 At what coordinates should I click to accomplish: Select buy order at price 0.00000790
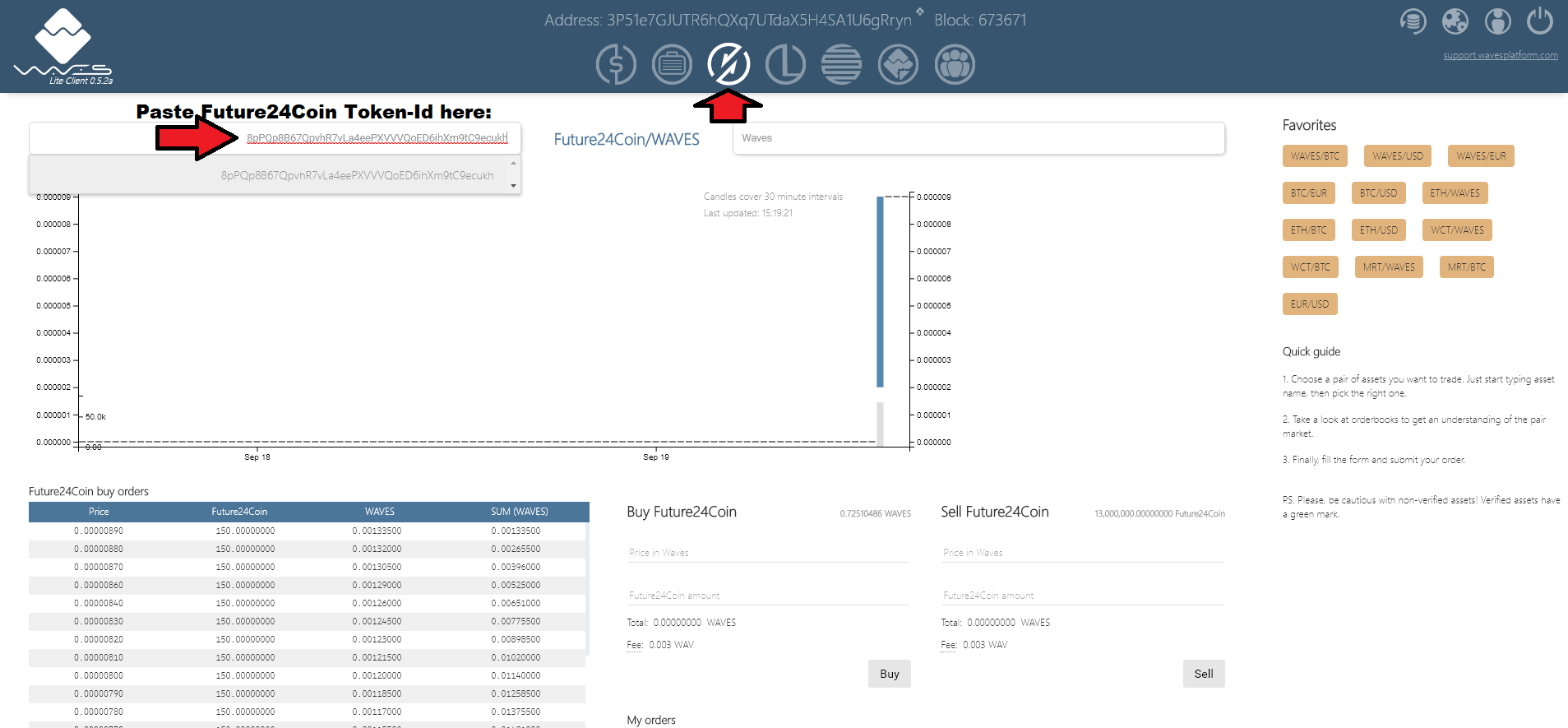click(307, 693)
